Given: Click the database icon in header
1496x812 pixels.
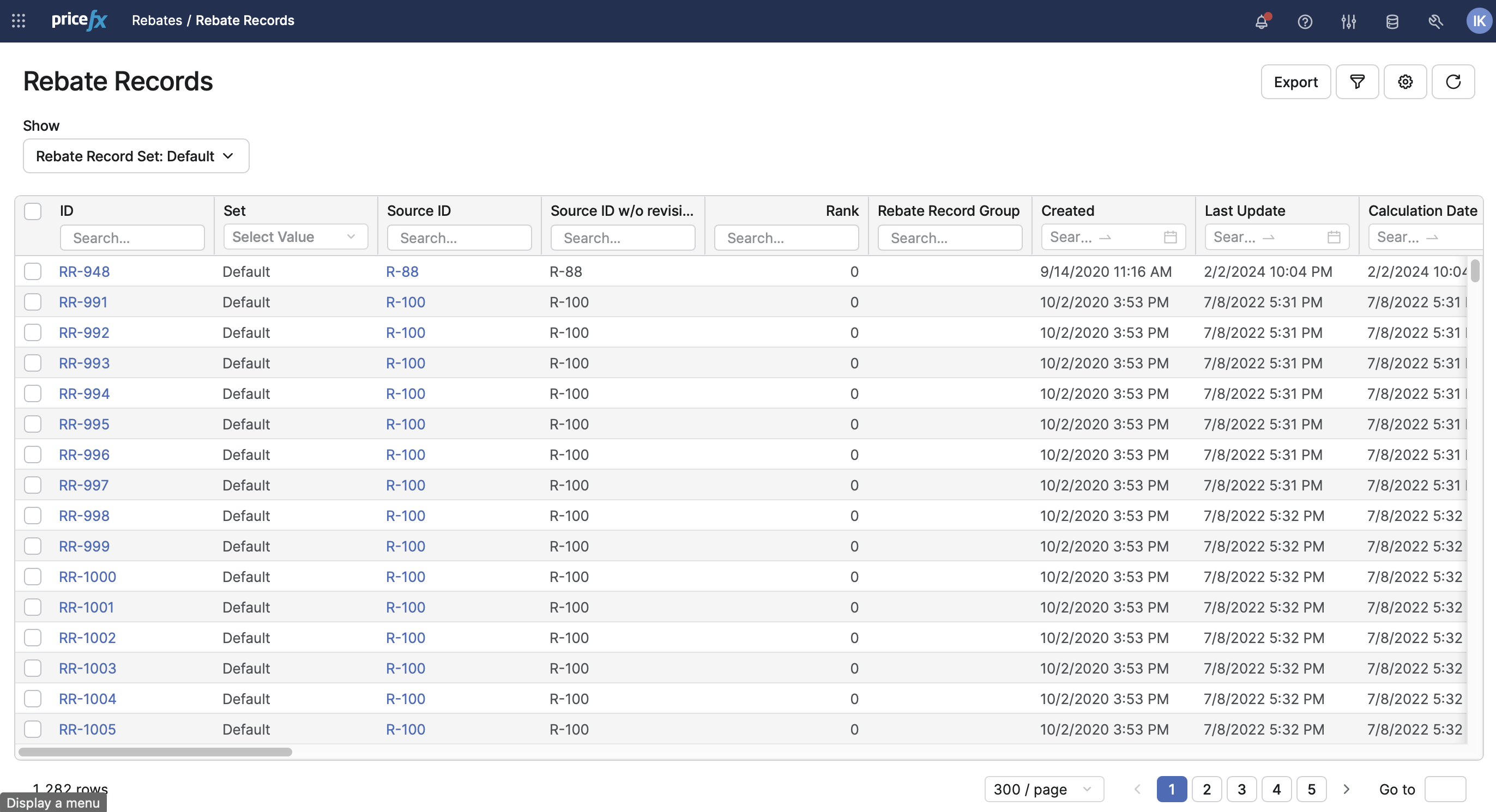Looking at the screenshot, I should pos(1392,21).
